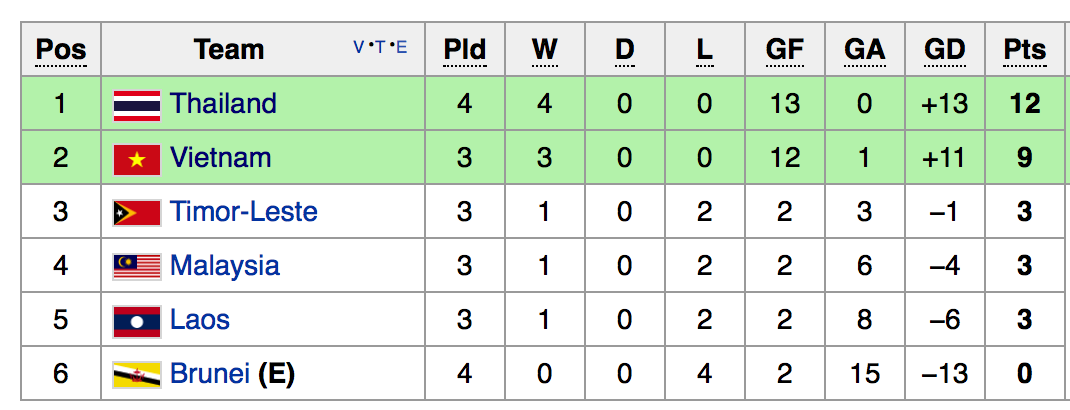Viewport: 1070px width, 410px height.
Task: Click the T talk template link
Action: 380,46
